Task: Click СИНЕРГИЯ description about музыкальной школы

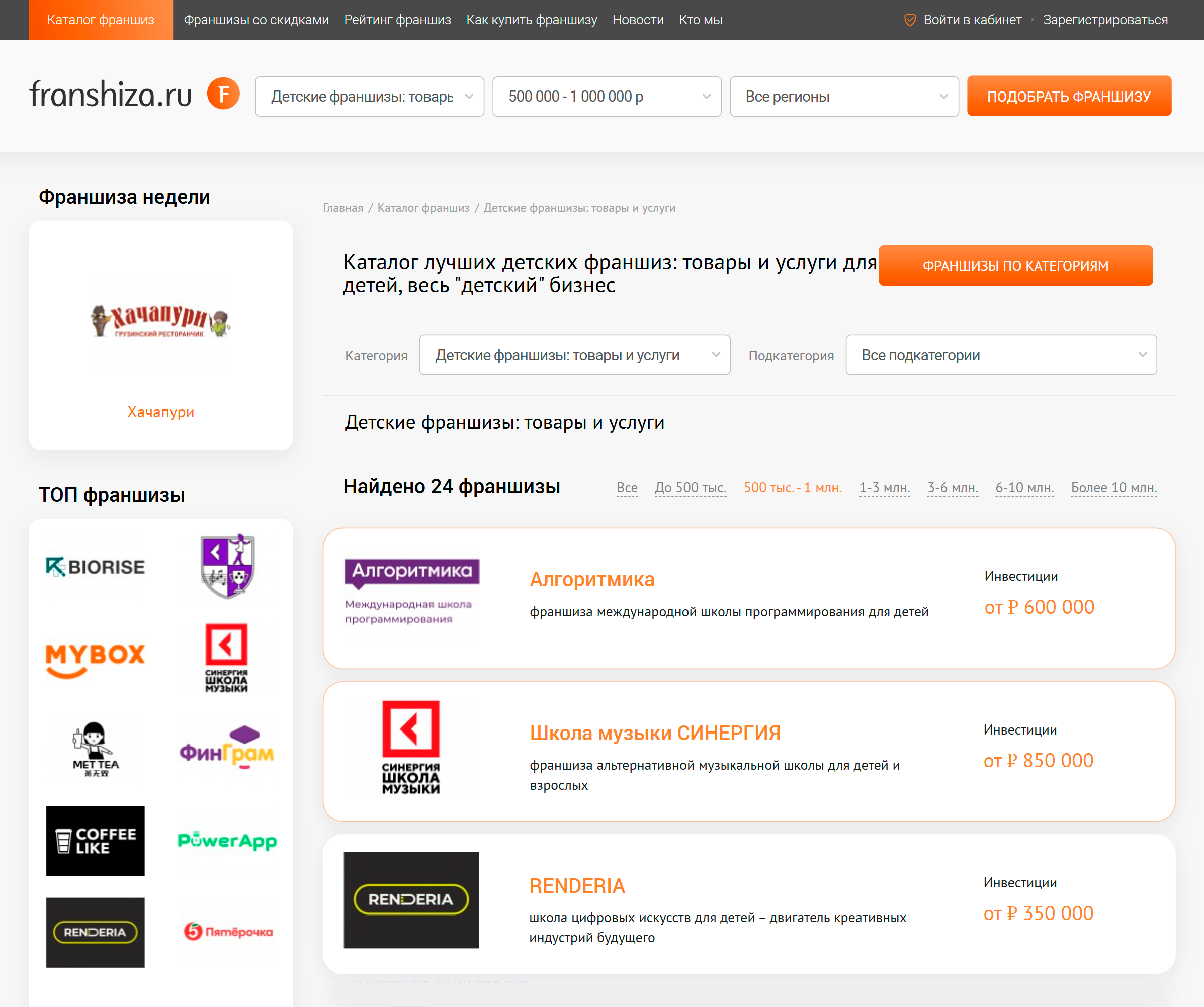Action: (x=714, y=775)
